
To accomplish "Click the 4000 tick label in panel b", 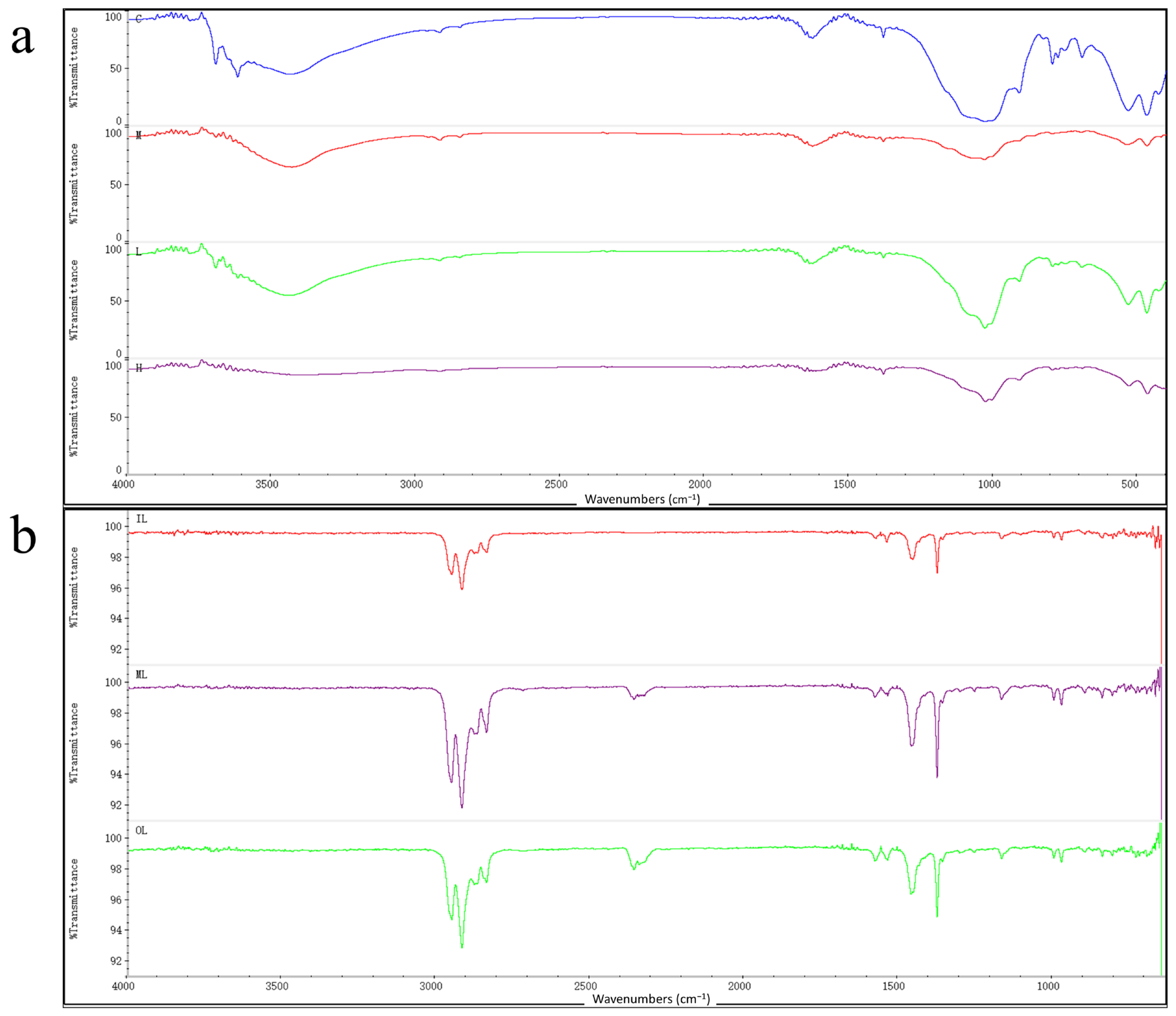I will tap(123, 986).
